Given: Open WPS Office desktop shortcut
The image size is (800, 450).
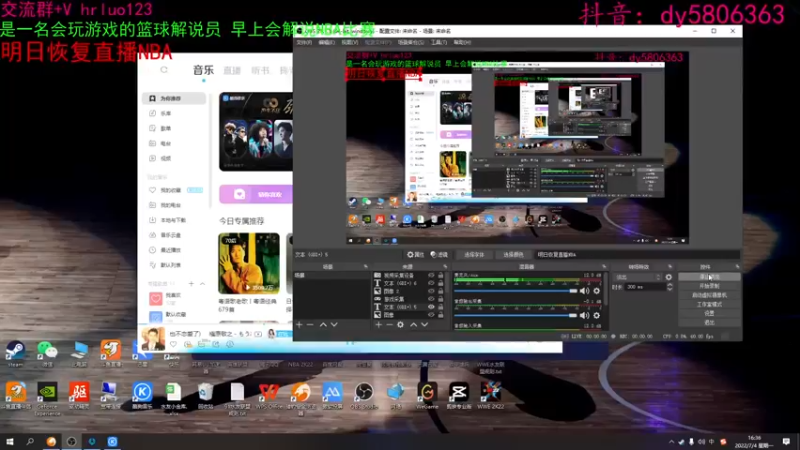Looking at the screenshot, I should (269, 396).
